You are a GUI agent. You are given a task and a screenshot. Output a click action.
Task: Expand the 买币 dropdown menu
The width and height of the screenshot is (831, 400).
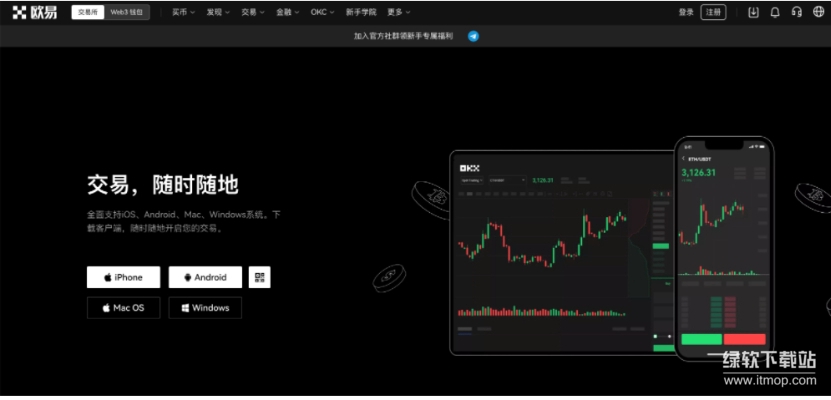[183, 12]
